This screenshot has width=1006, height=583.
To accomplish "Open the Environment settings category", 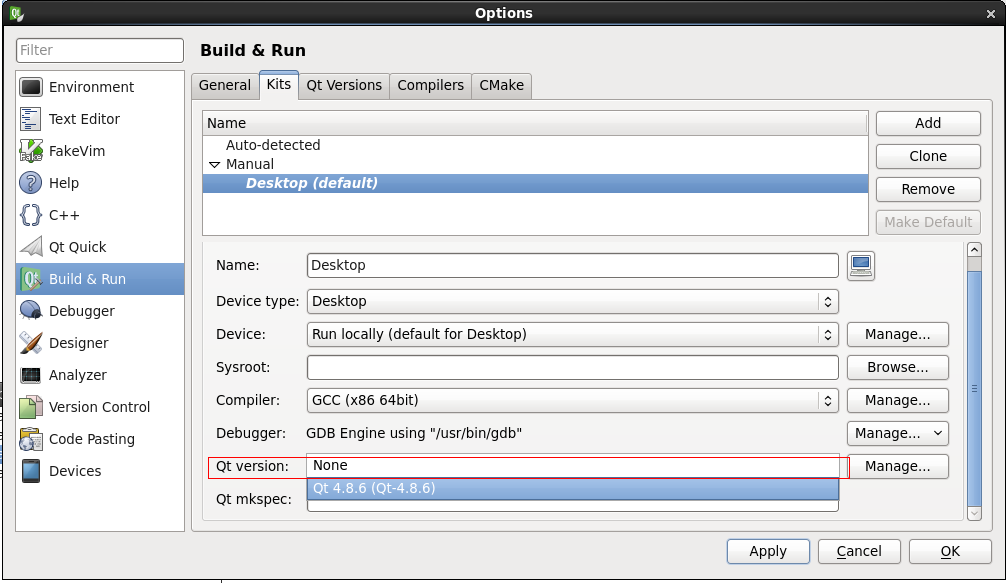I will [x=90, y=87].
